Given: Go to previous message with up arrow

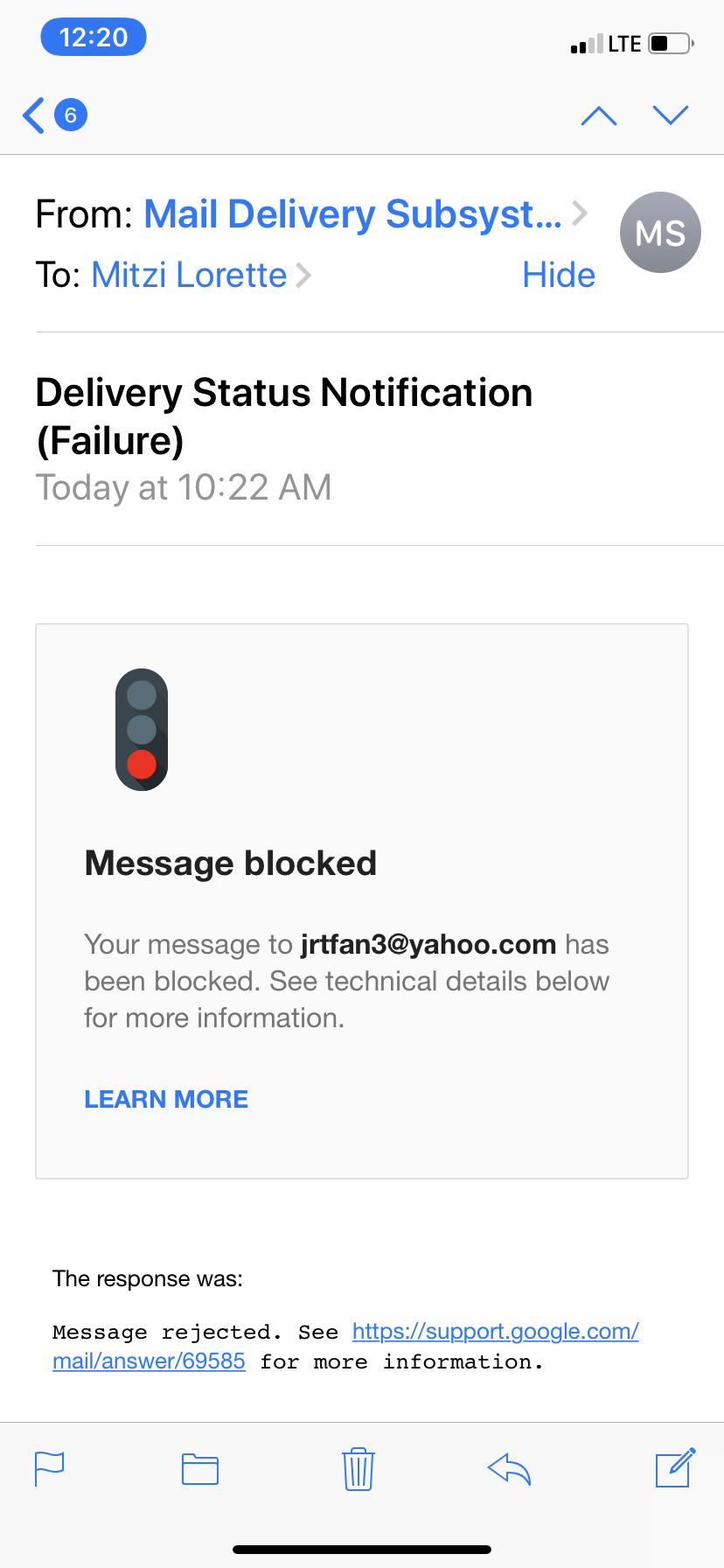Looking at the screenshot, I should 599,115.
